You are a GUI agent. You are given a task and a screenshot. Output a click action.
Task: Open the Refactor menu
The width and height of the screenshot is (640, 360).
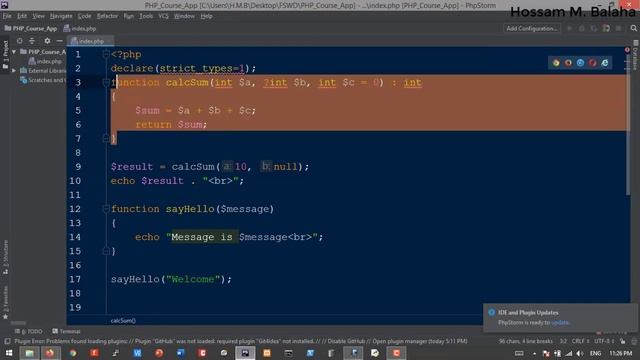pos(107,16)
